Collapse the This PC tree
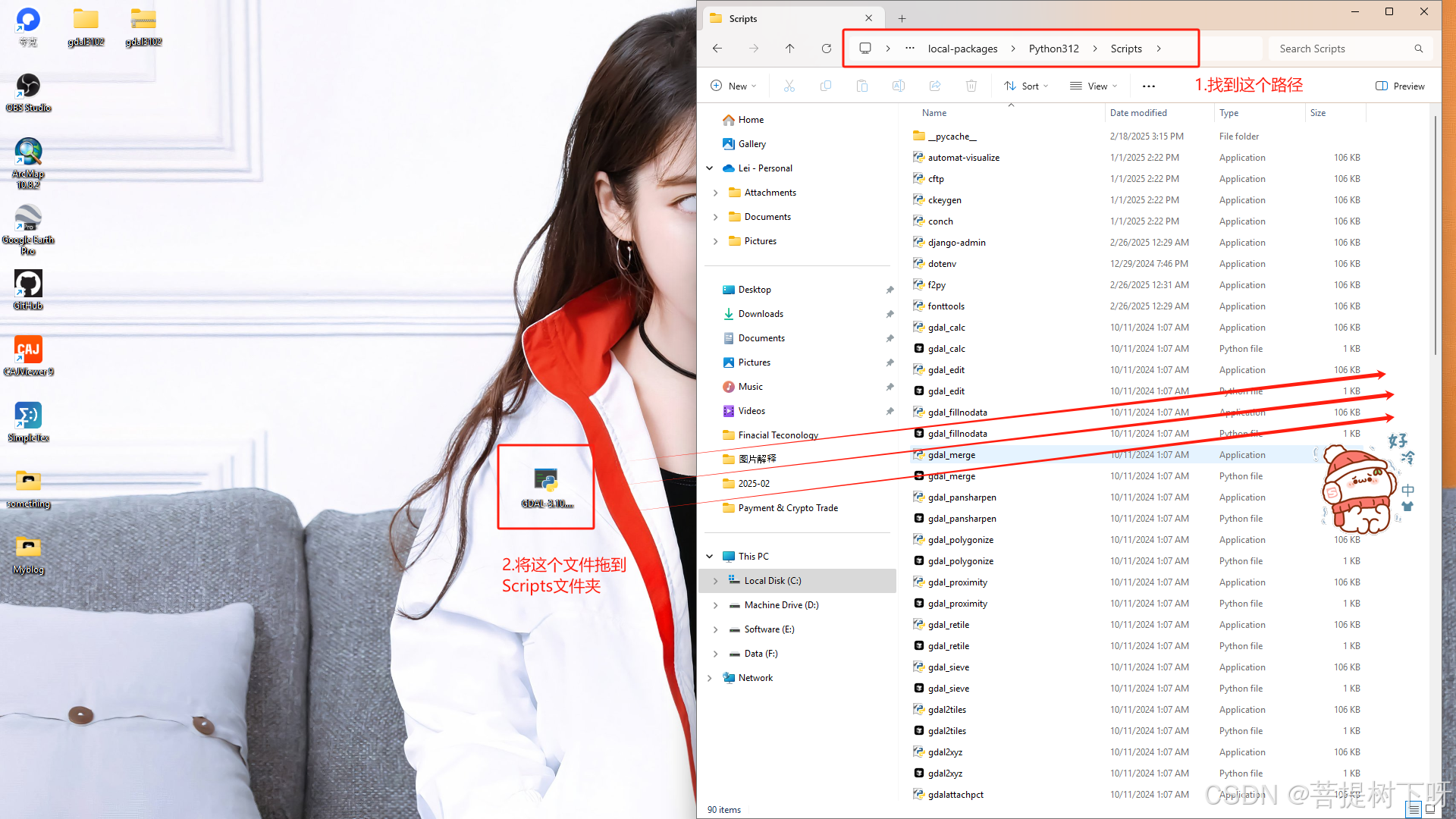1456x819 pixels. point(711,556)
